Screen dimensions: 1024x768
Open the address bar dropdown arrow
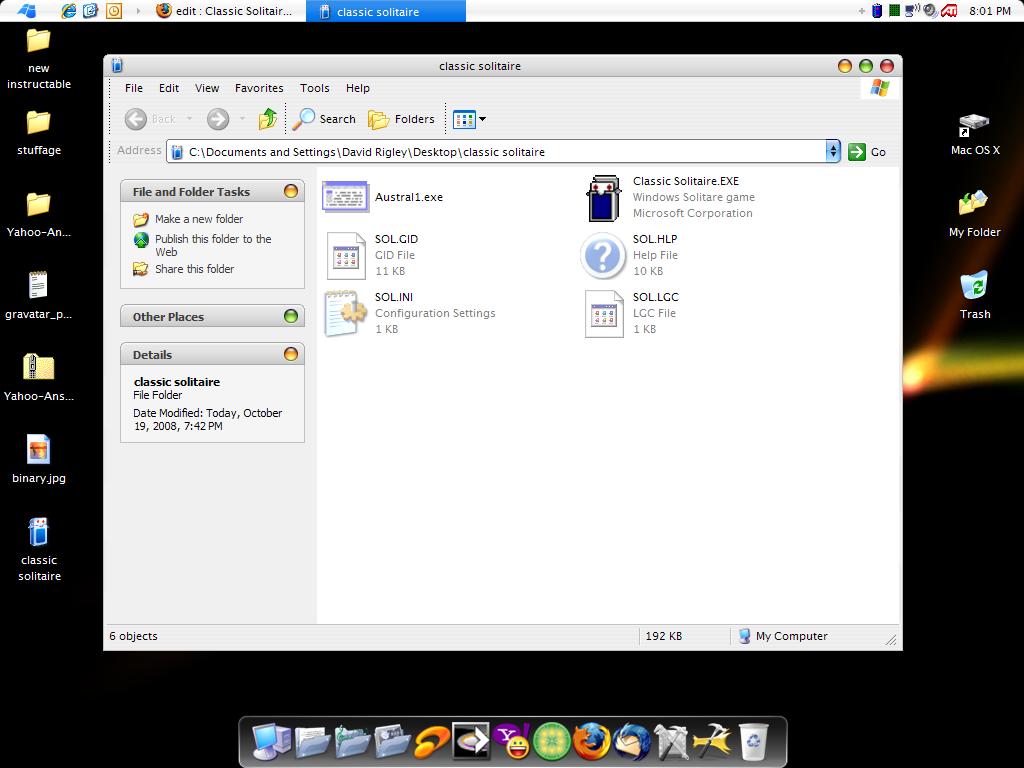click(x=832, y=151)
